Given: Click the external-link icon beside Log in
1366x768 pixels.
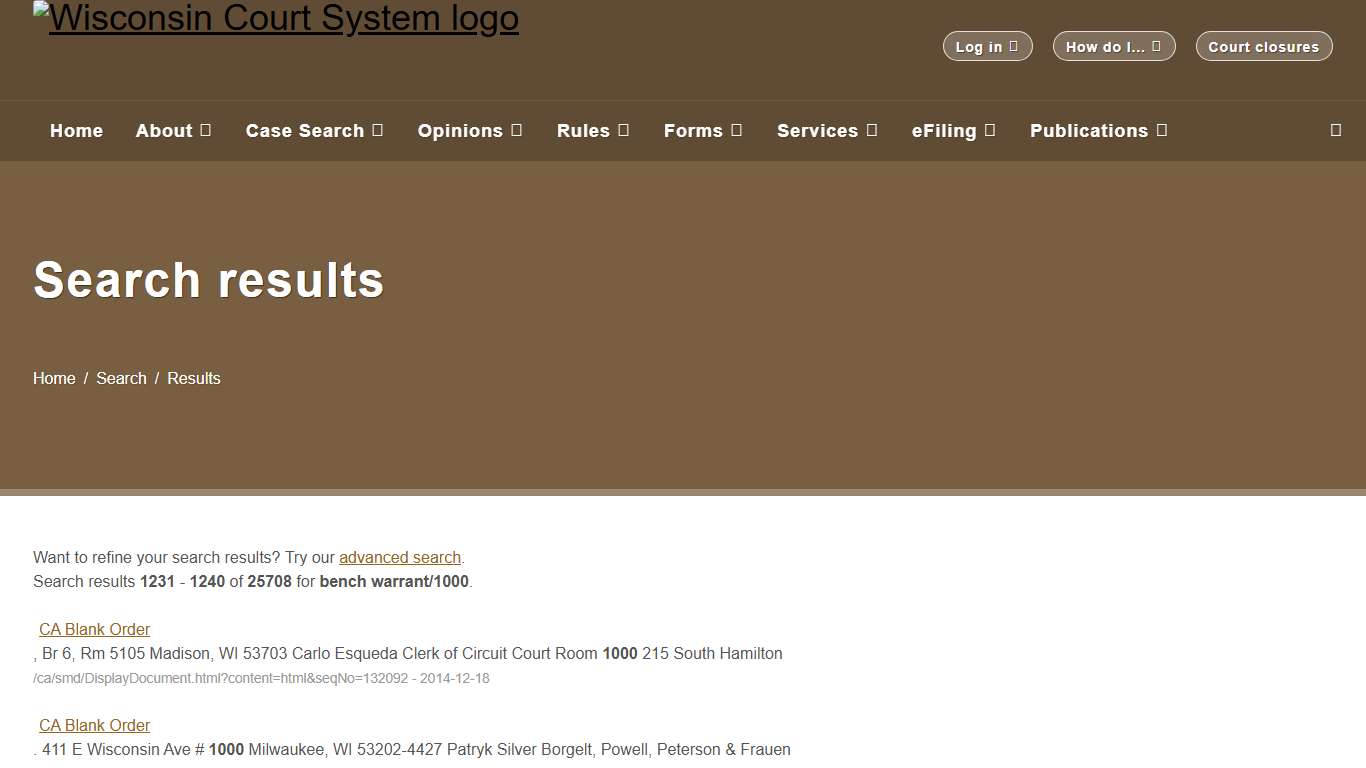Looking at the screenshot, I should click(1015, 45).
